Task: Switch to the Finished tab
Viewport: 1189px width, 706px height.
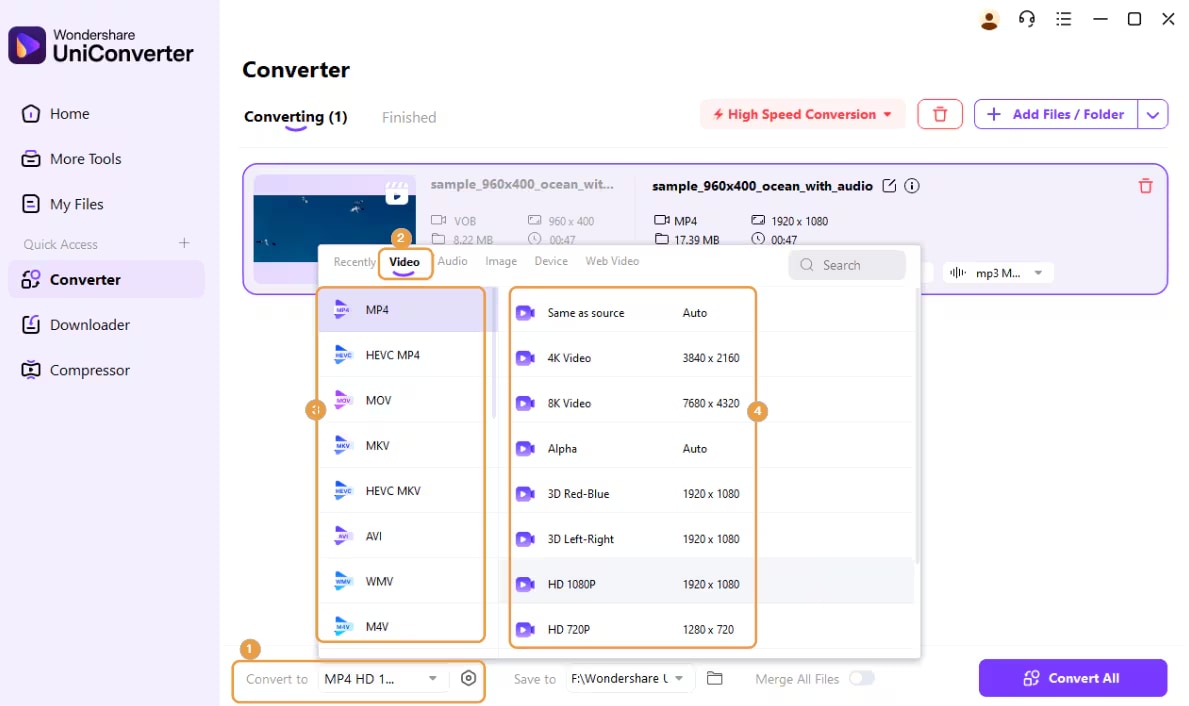Action: [x=409, y=118]
